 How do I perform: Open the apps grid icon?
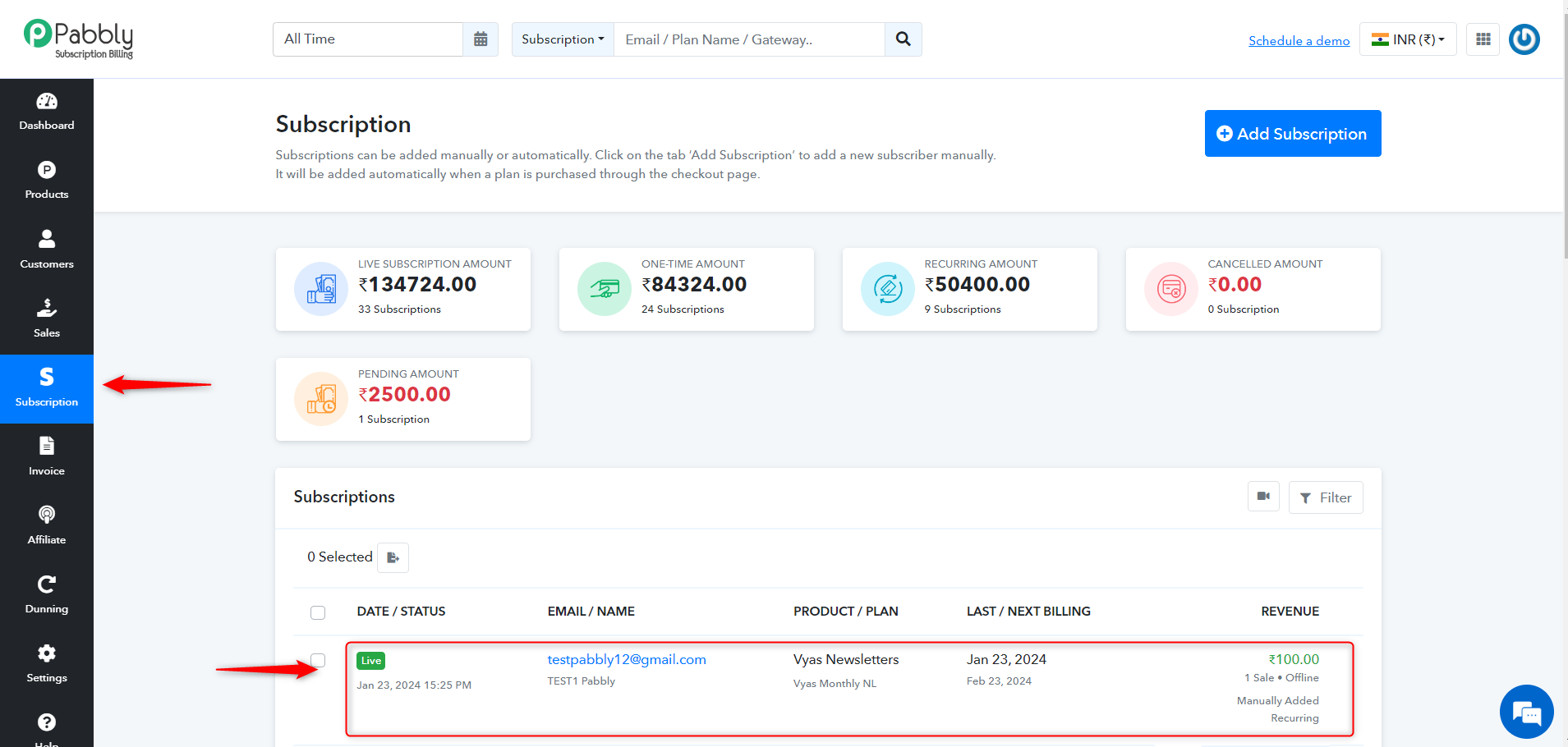1483,39
